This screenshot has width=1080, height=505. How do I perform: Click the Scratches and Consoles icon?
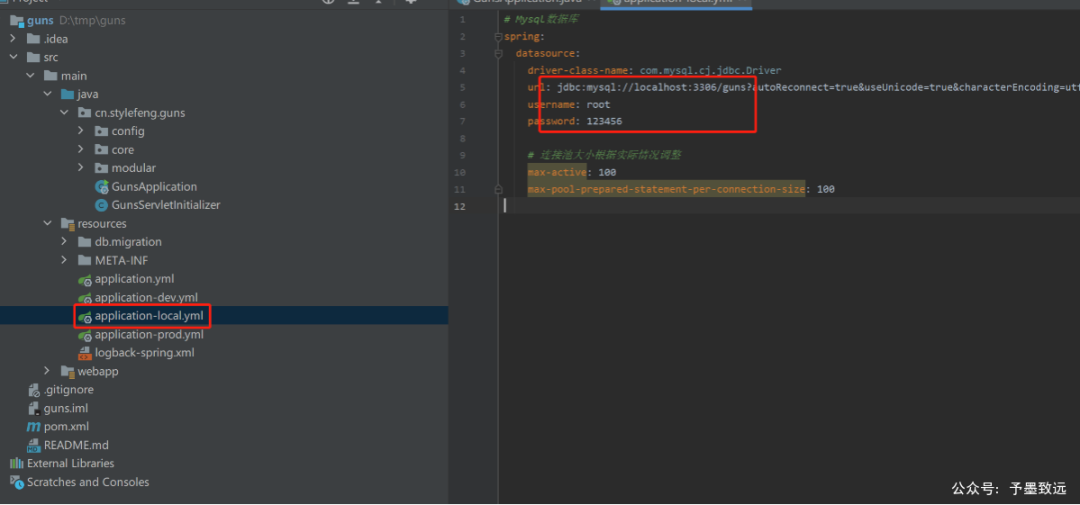click(x=17, y=482)
